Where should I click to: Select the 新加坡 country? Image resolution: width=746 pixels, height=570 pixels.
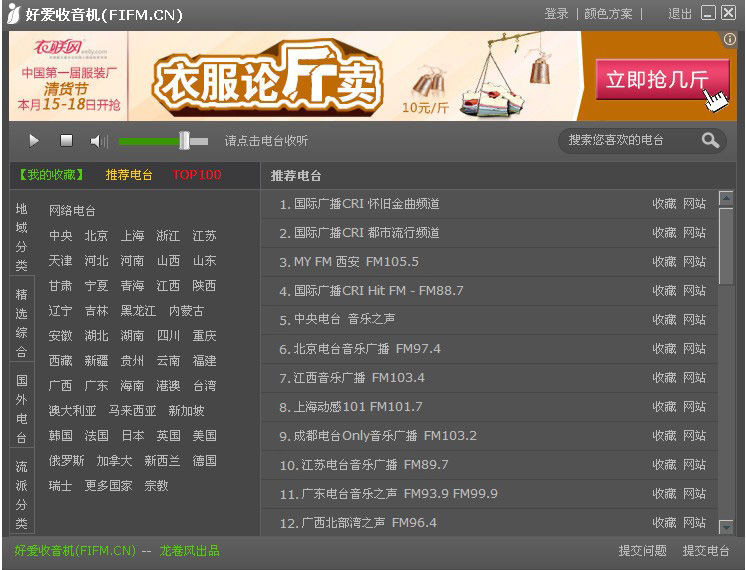(186, 411)
